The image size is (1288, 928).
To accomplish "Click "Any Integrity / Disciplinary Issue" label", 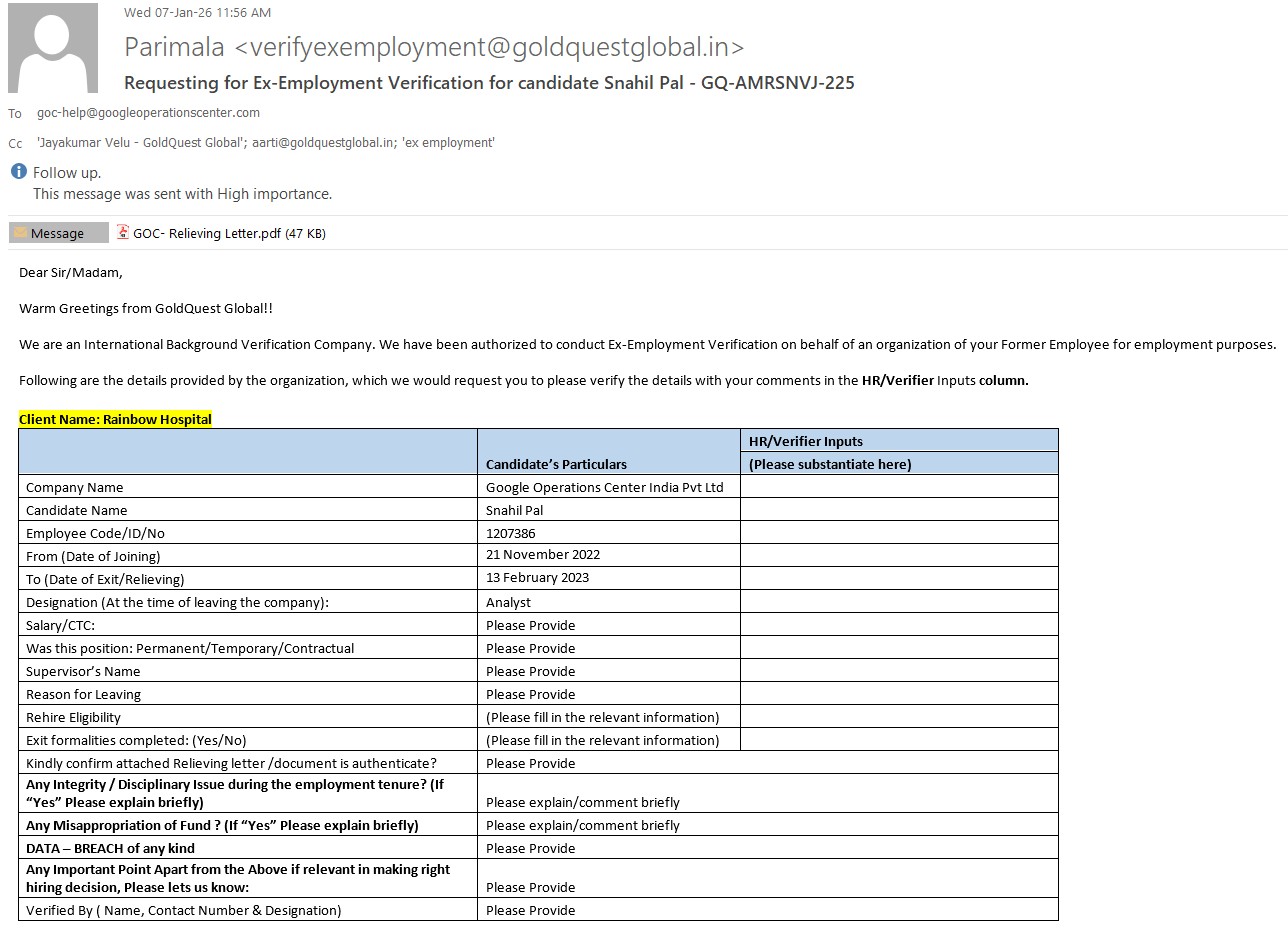I will click(x=235, y=793).
